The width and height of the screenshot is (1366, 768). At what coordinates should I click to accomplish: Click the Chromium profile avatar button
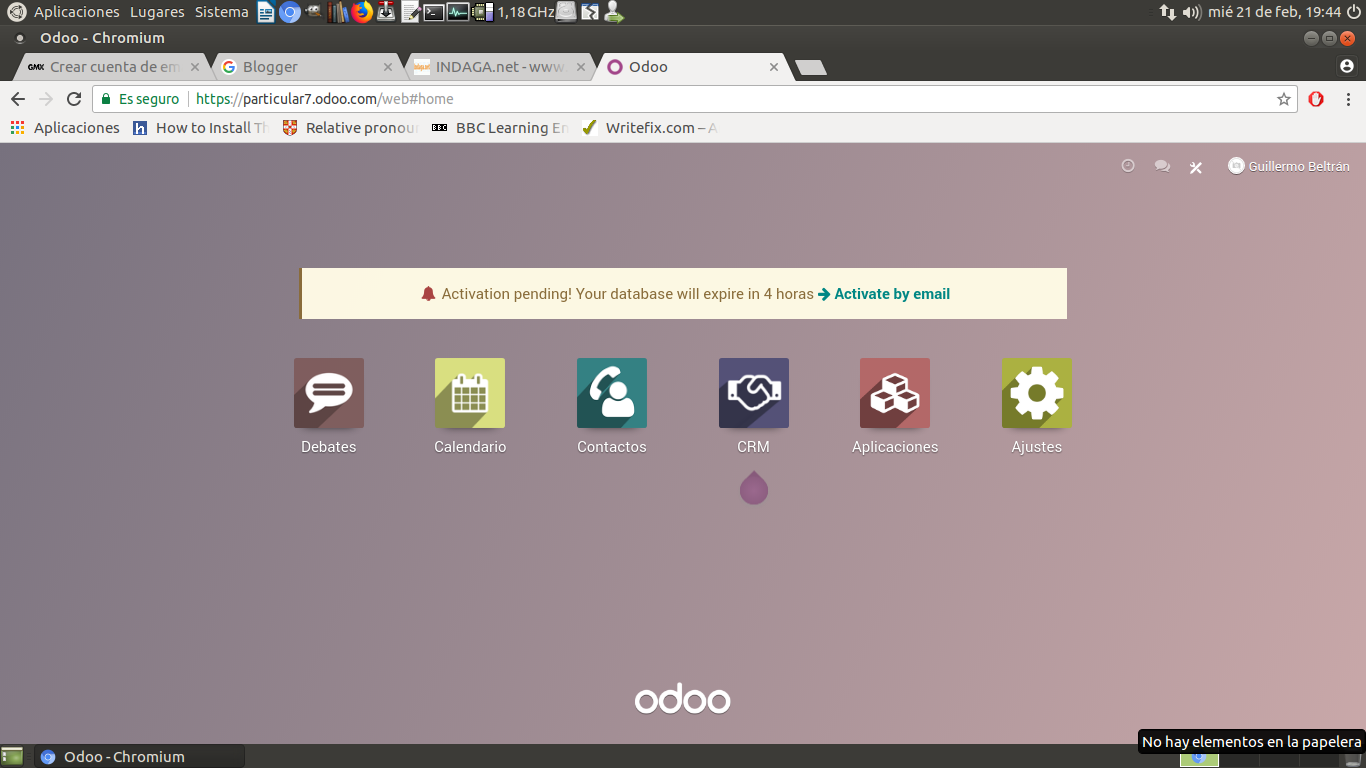[x=1346, y=66]
